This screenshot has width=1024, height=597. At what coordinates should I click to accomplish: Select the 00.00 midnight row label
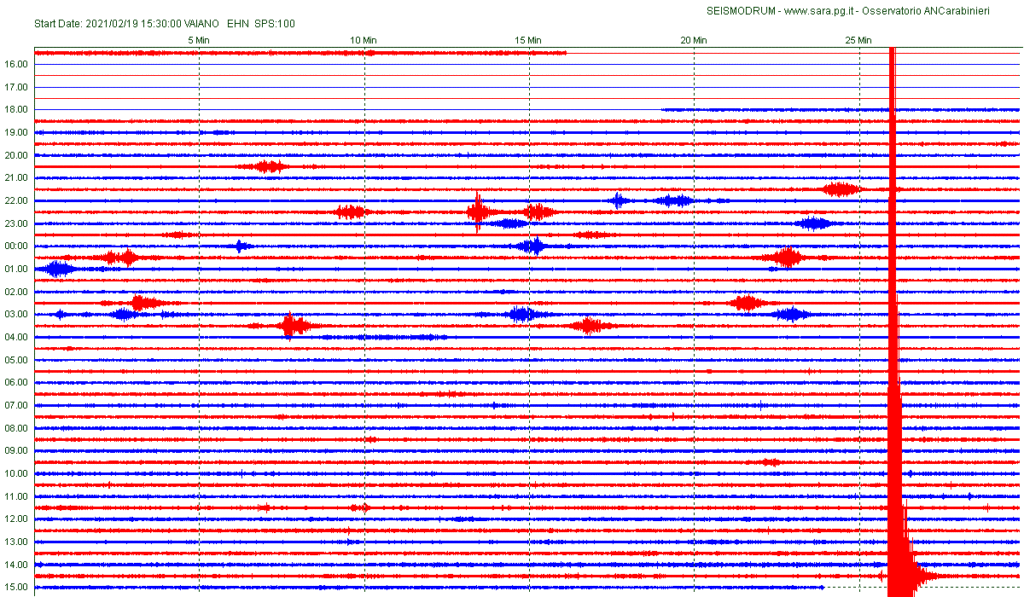pos(16,246)
